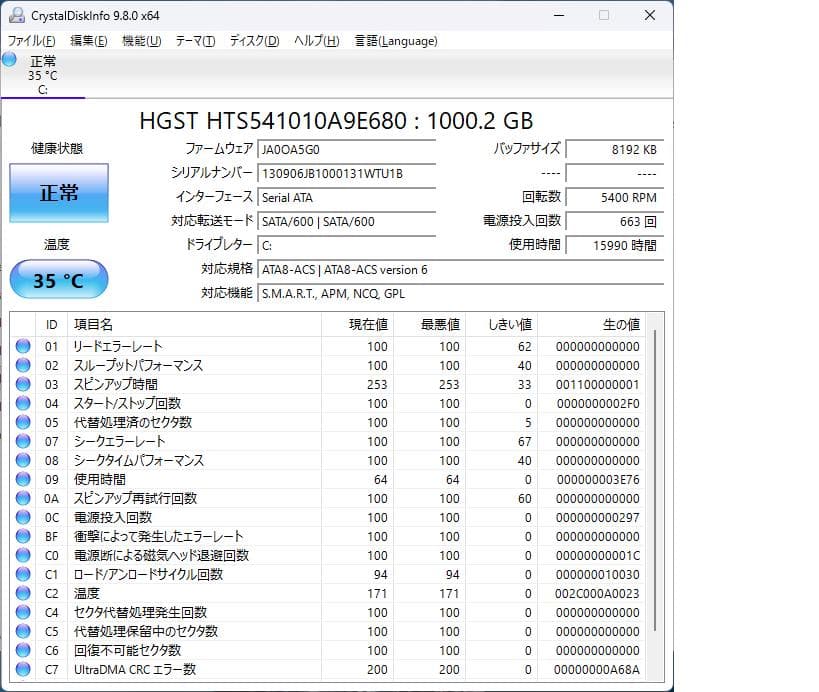Click the status orb of row 07 シークエラーレート
This screenshot has width=819, height=692.
(23, 441)
